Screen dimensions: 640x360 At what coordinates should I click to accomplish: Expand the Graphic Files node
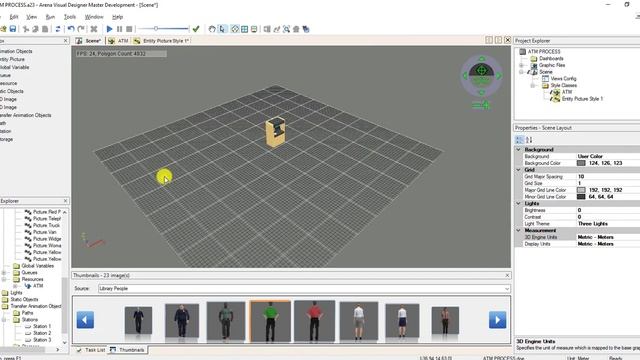click(521, 65)
